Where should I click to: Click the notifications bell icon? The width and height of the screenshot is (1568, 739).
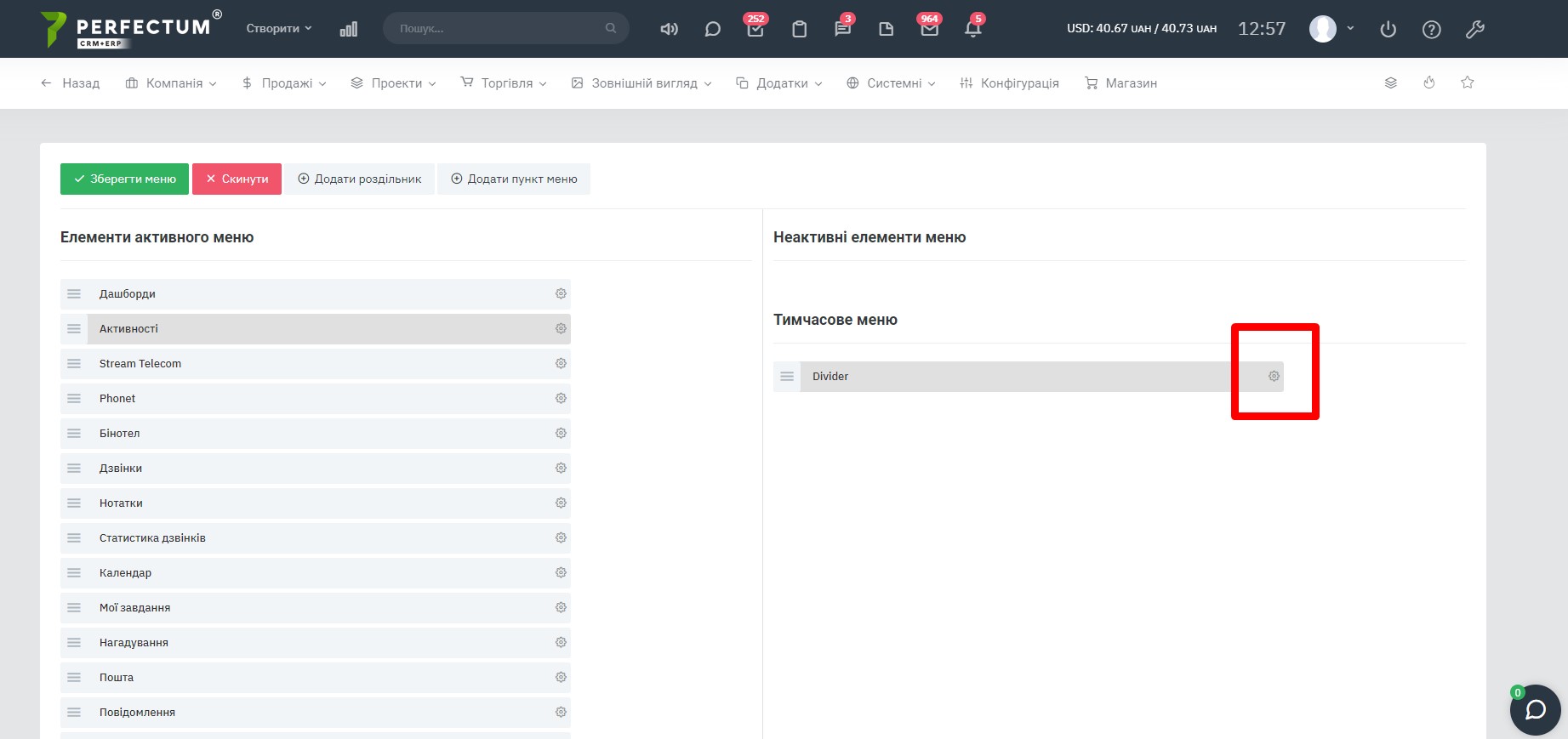[972, 29]
